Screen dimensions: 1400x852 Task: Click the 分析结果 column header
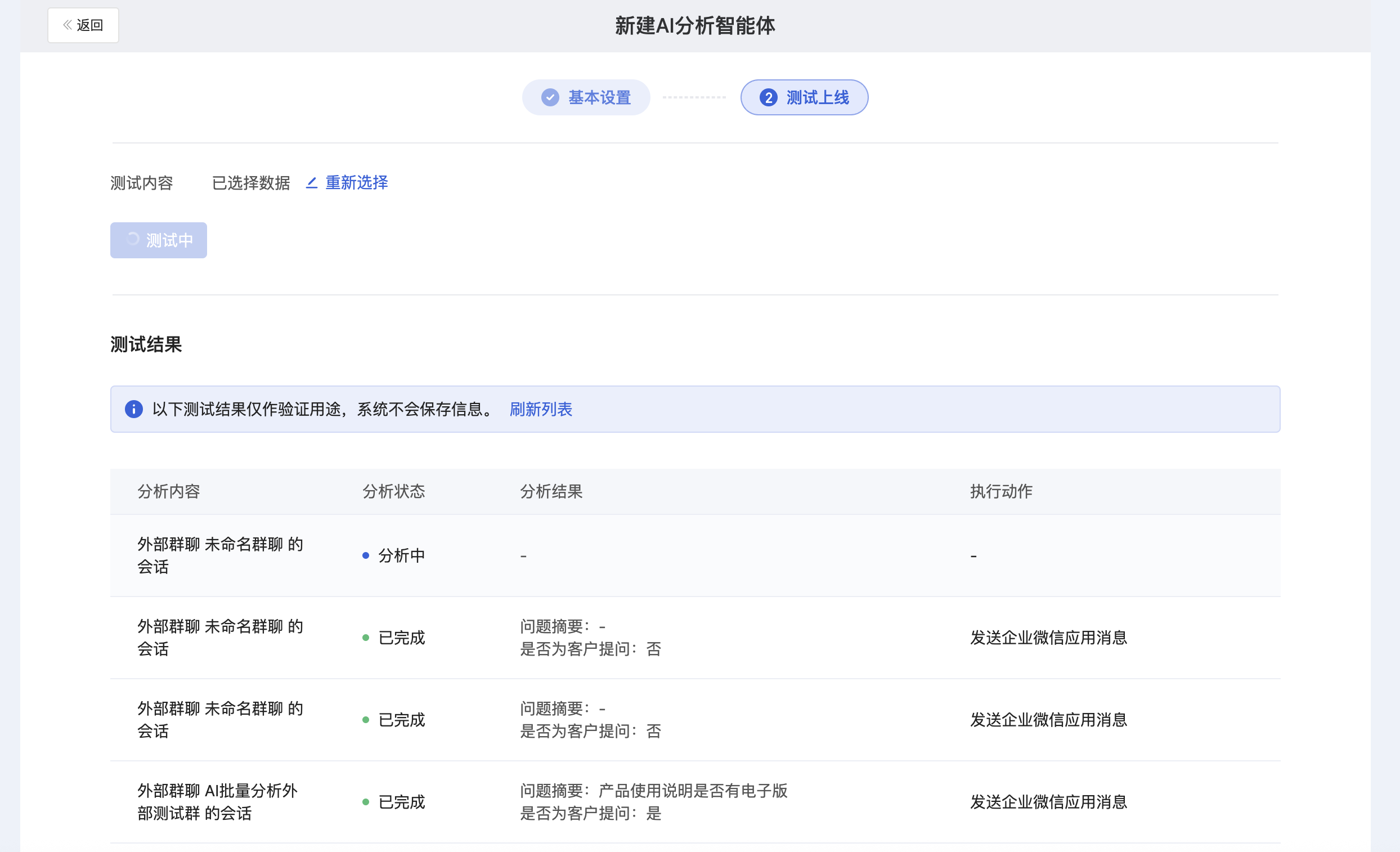pos(551,492)
